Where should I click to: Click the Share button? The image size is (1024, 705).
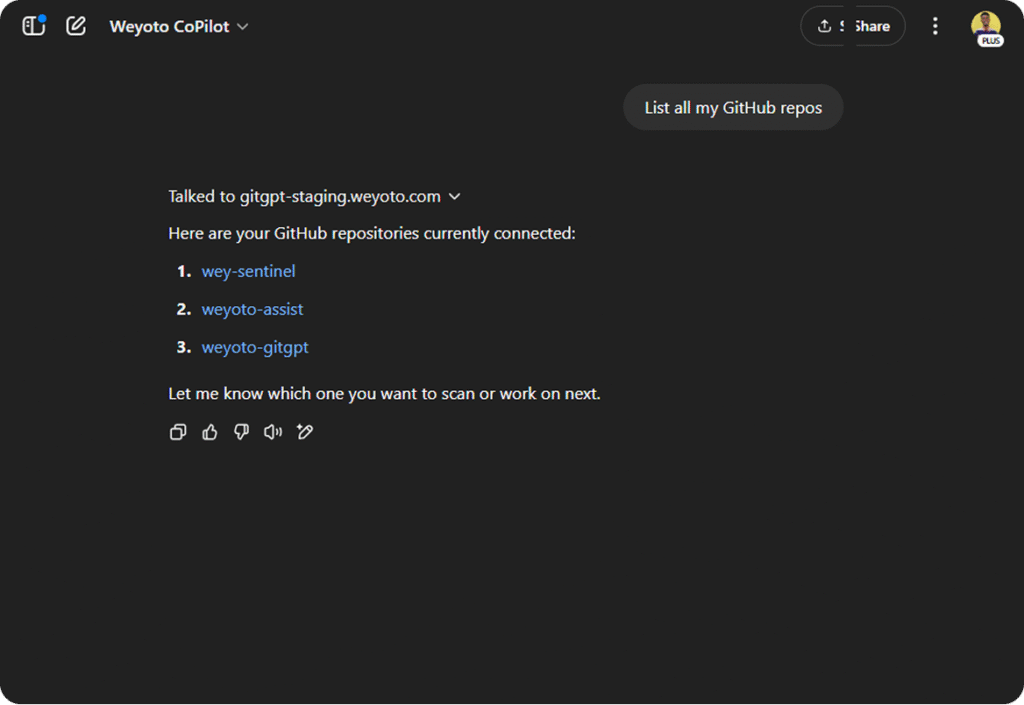click(x=853, y=26)
